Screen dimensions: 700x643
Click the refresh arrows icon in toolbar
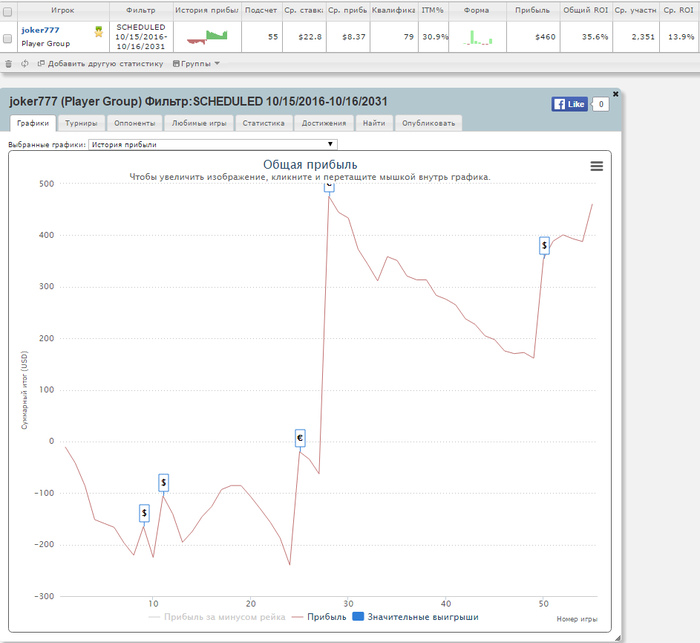pos(25,64)
